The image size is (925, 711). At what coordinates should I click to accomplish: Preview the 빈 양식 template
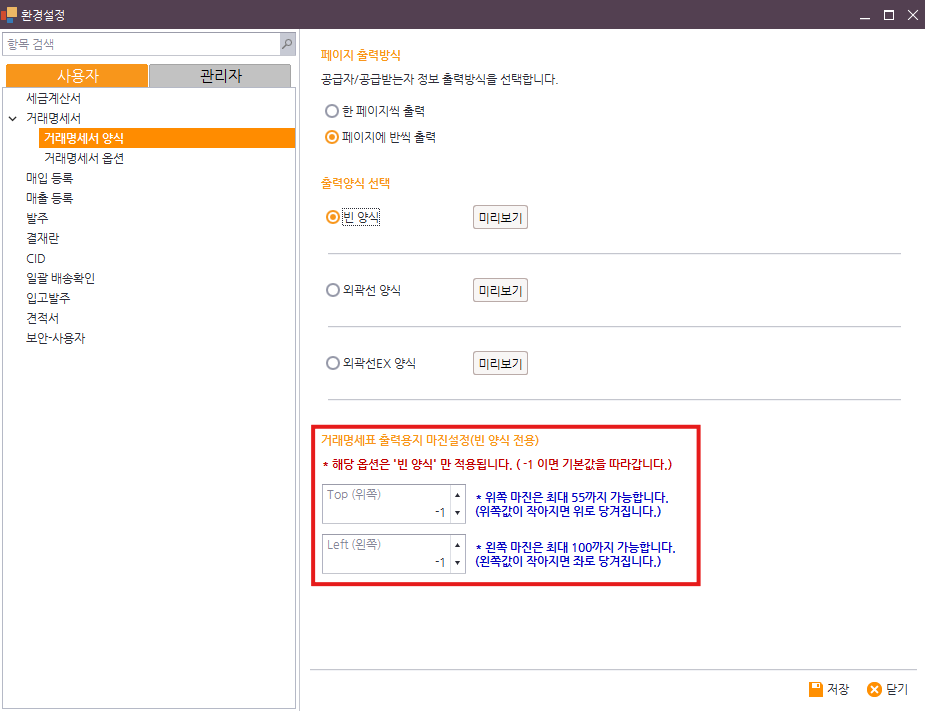(x=500, y=217)
